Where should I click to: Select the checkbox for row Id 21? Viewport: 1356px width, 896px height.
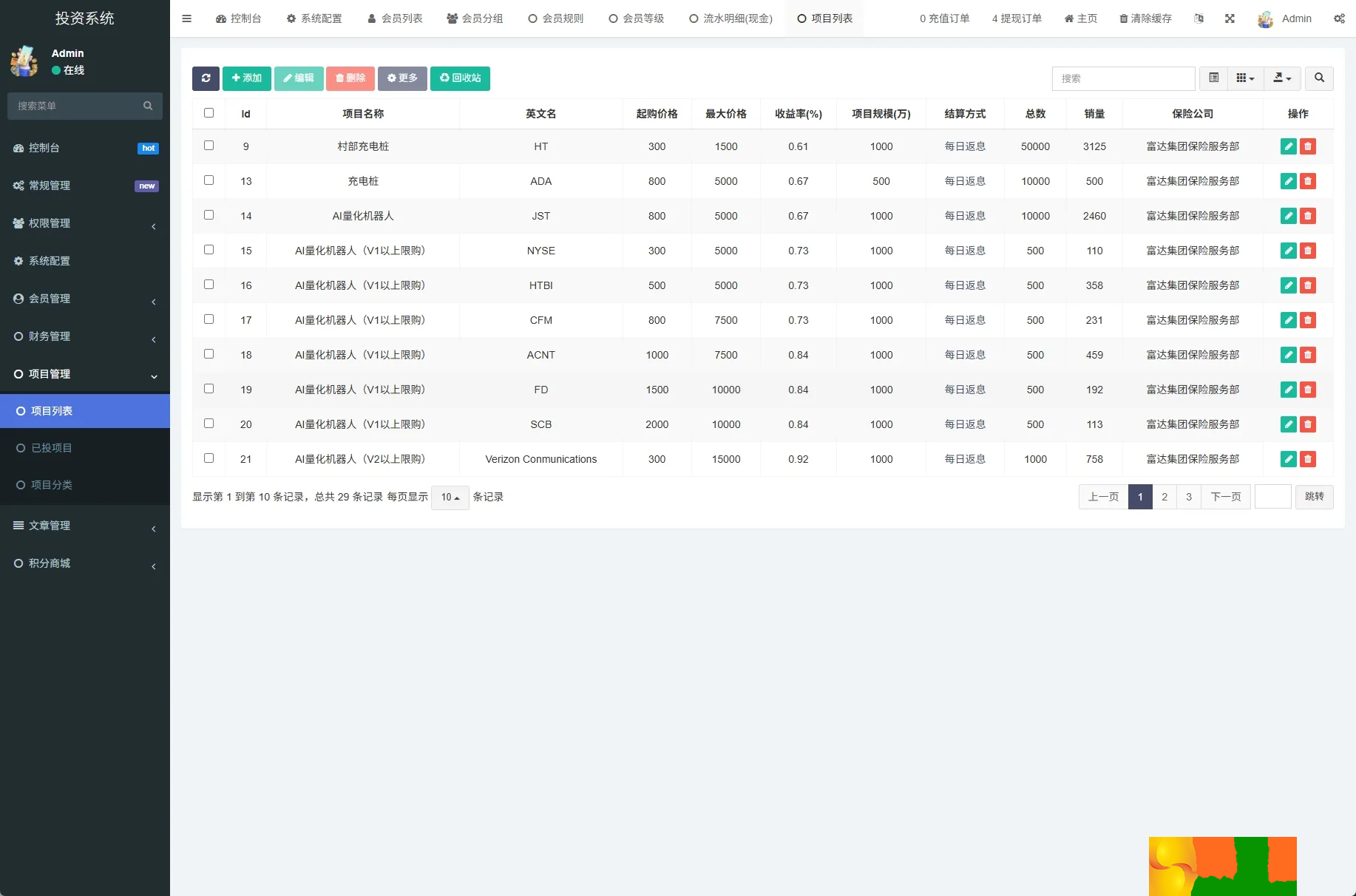click(209, 458)
